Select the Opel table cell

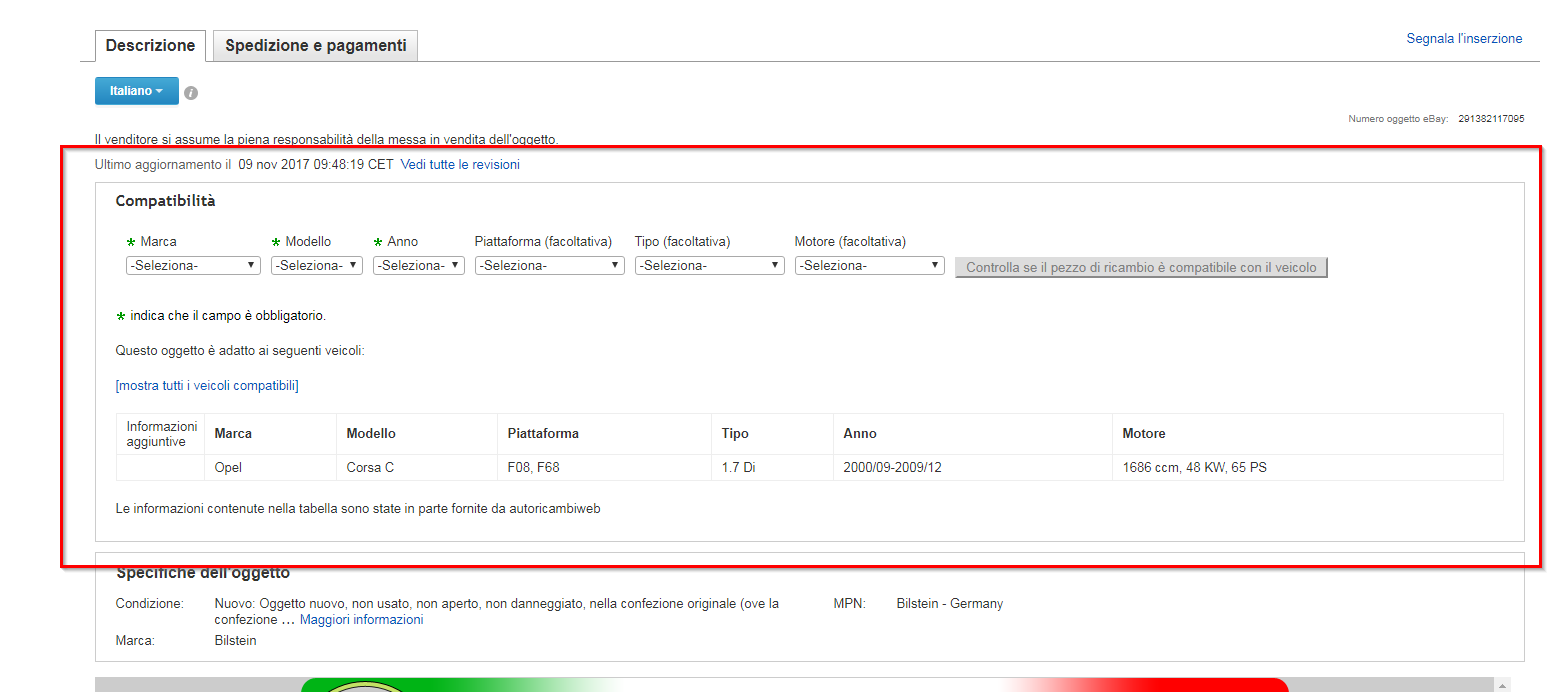pos(270,468)
